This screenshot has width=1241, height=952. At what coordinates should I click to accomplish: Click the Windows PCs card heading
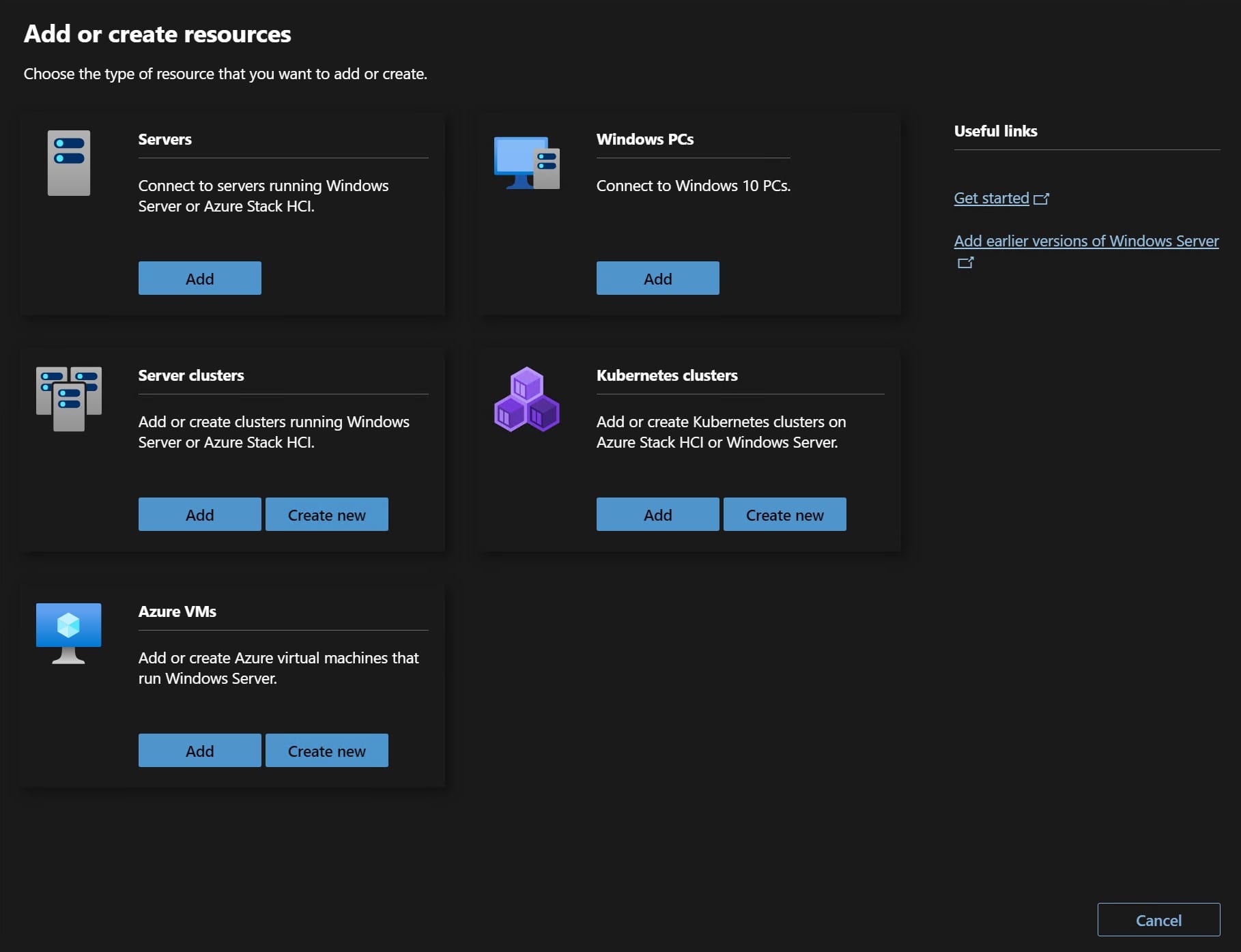point(645,139)
